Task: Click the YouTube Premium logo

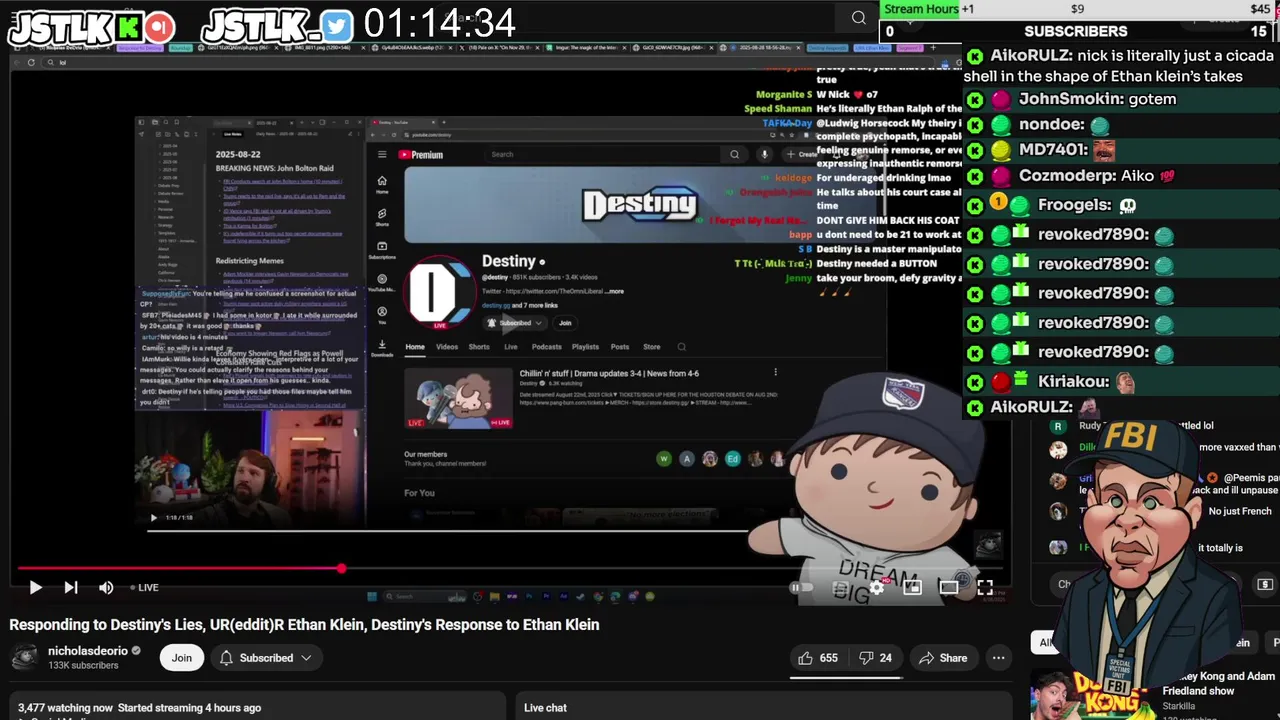Action: pos(420,155)
